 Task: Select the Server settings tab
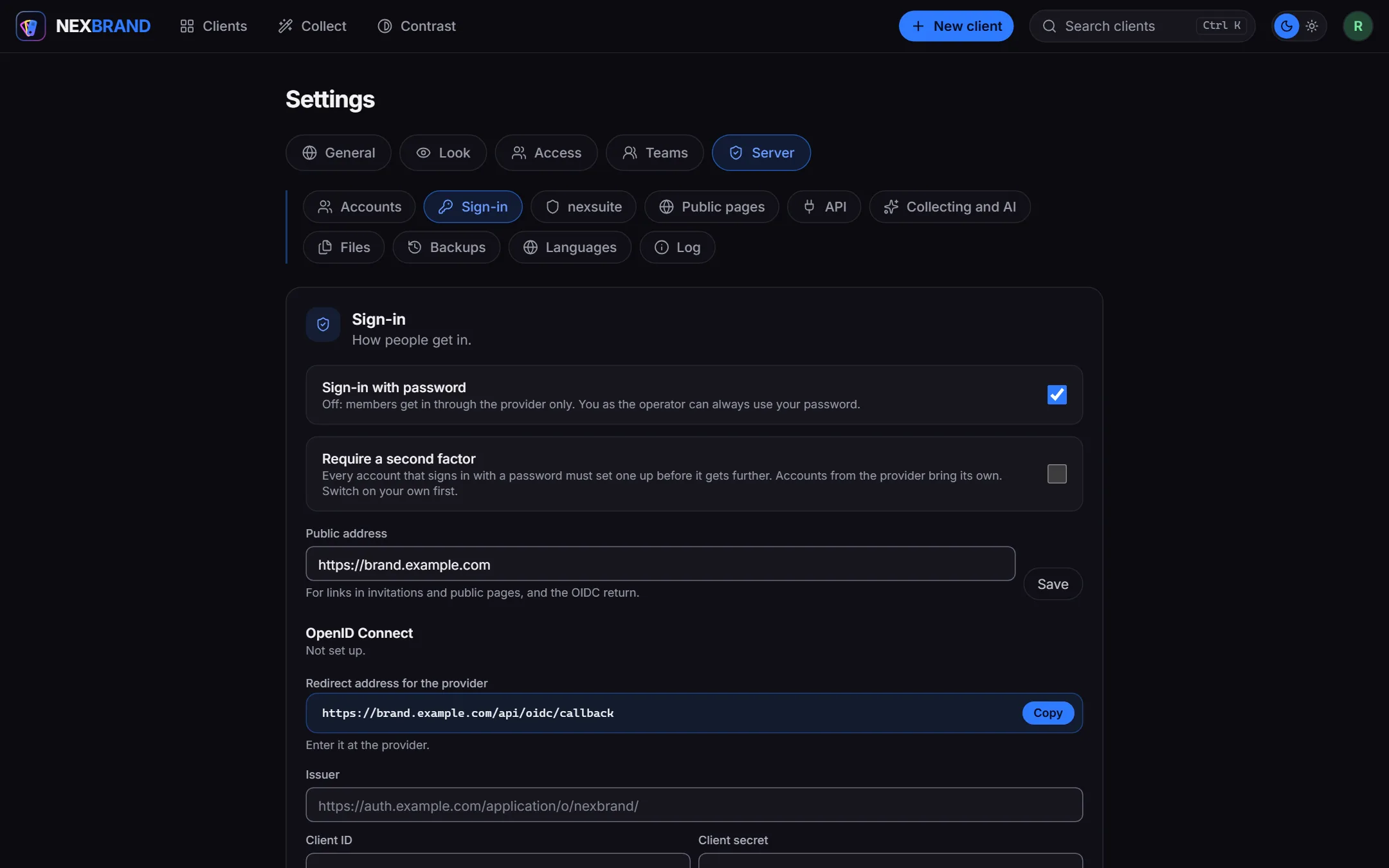click(x=761, y=152)
